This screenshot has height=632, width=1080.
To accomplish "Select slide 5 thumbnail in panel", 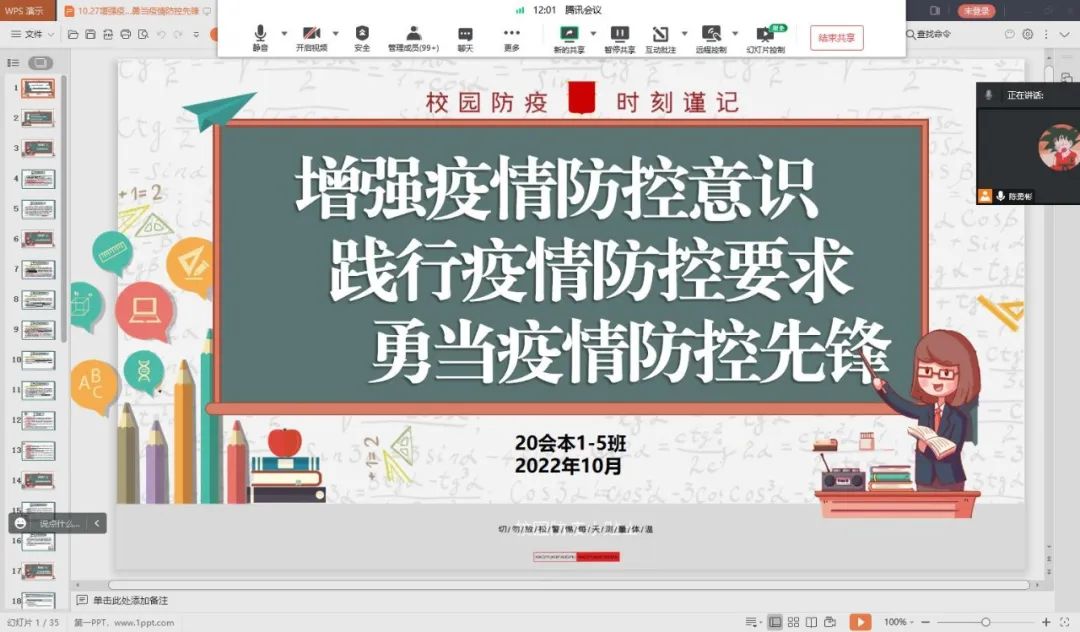I will pyautogui.click(x=38, y=210).
